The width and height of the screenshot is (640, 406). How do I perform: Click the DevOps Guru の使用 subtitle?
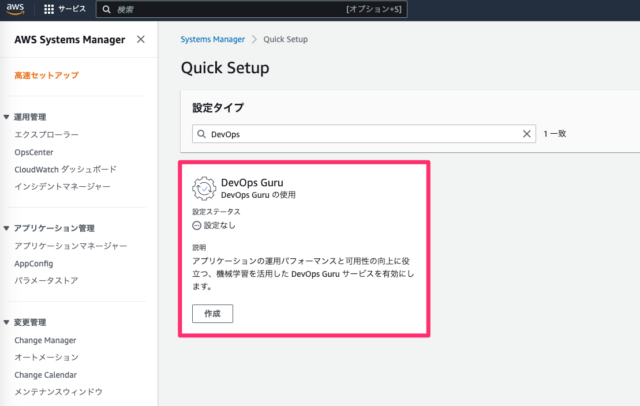[258, 195]
